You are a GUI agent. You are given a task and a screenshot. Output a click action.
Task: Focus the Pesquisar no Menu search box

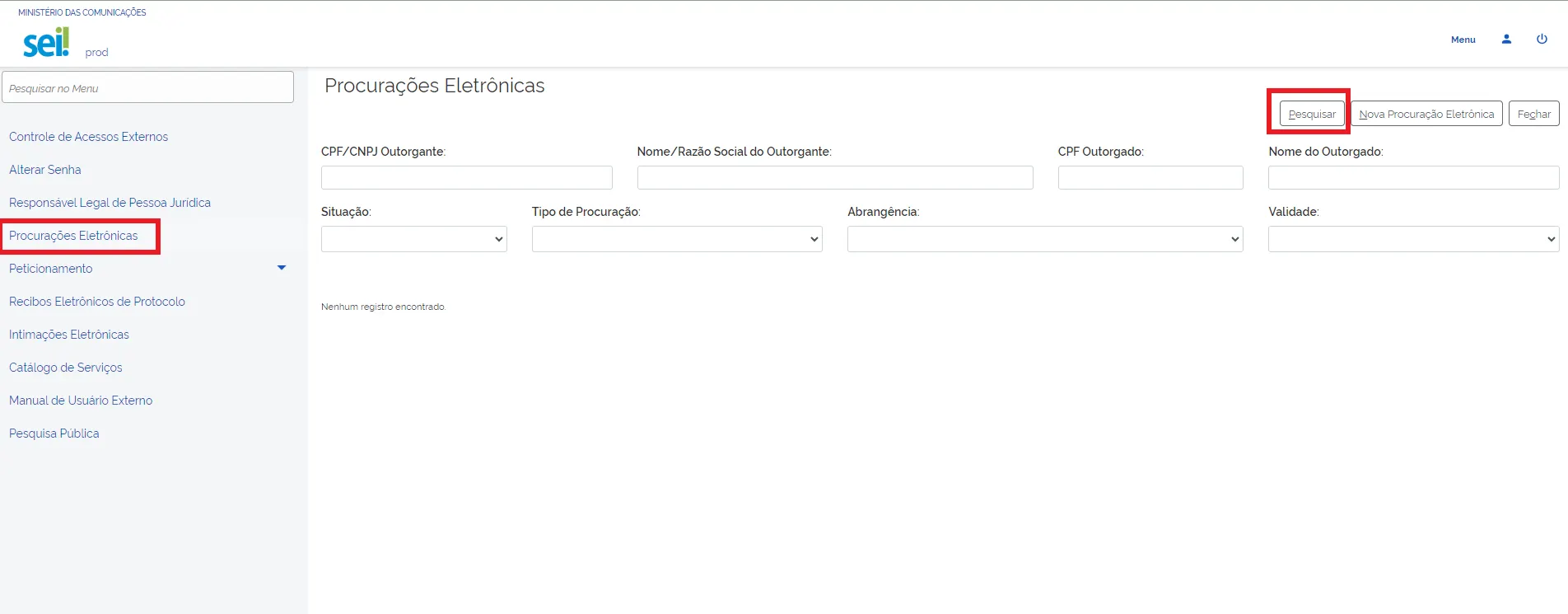tap(148, 87)
